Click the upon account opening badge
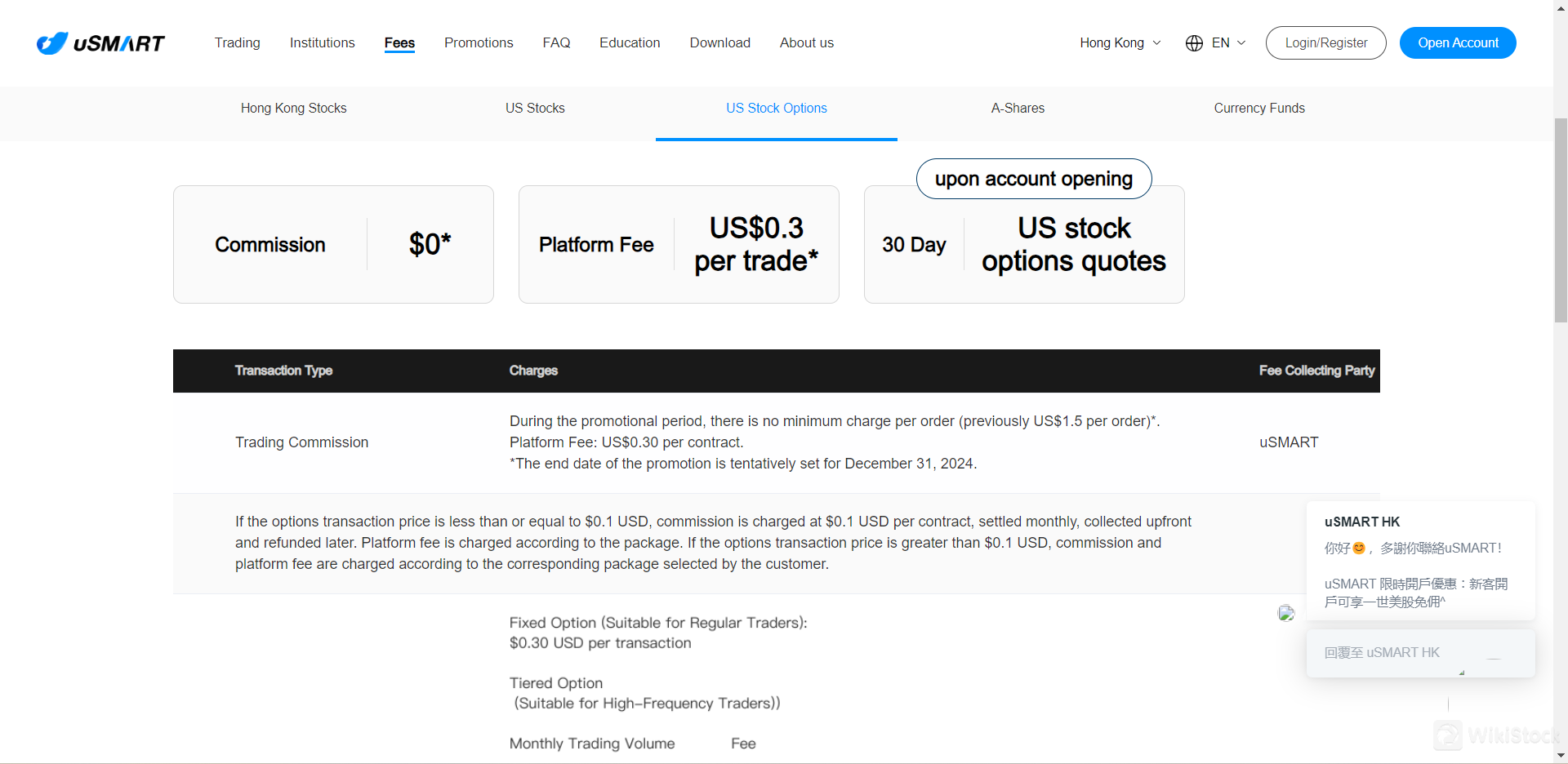The height and width of the screenshot is (764, 1568). 1034,179
